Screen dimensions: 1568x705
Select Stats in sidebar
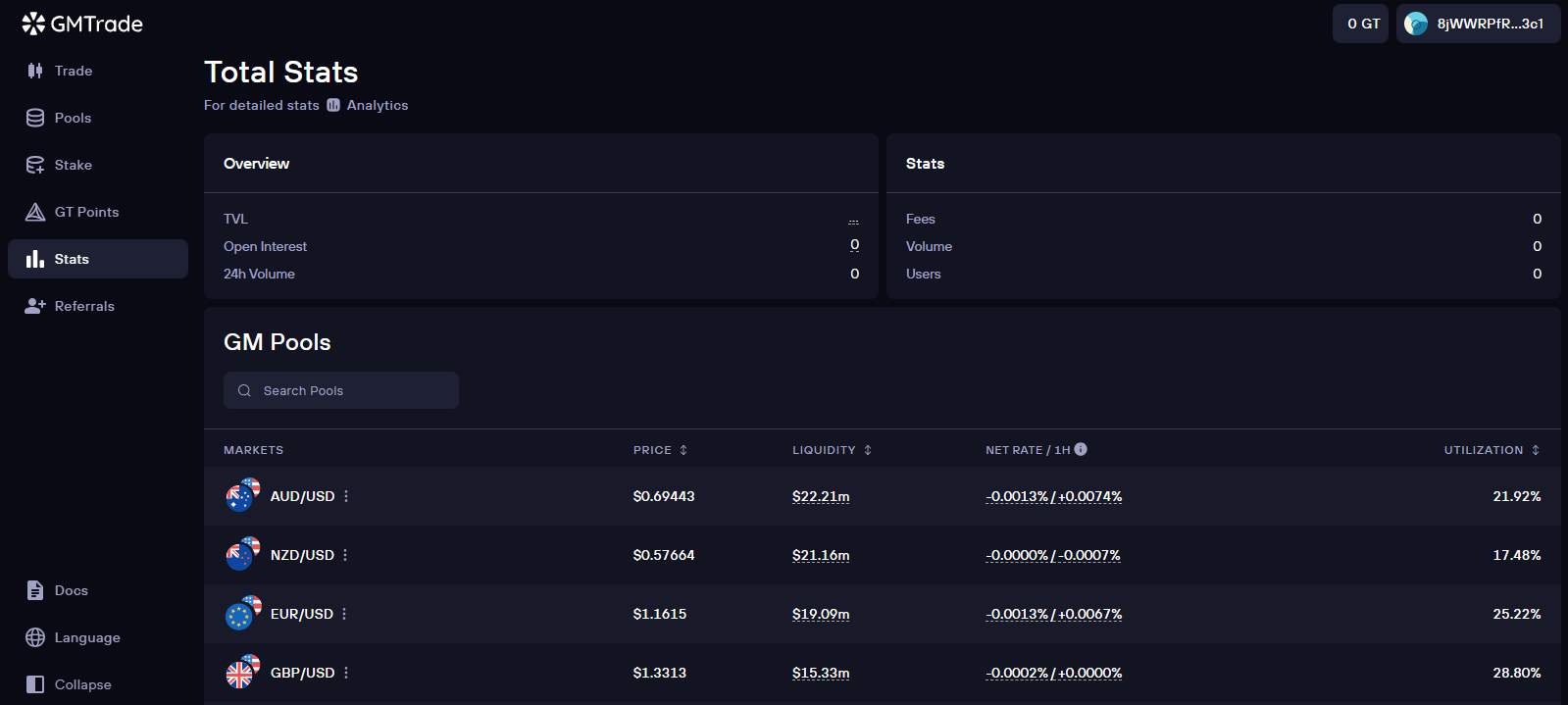coord(98,259)
